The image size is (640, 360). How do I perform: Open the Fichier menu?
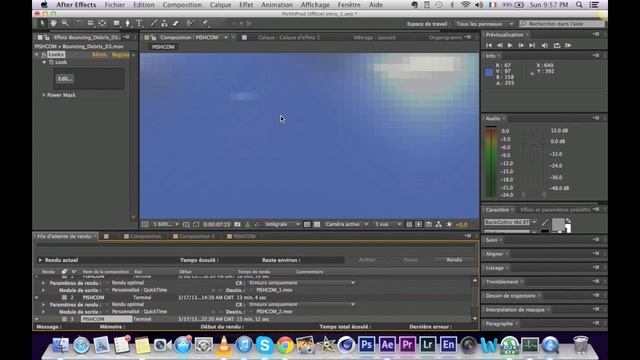(x=114, y=5)
